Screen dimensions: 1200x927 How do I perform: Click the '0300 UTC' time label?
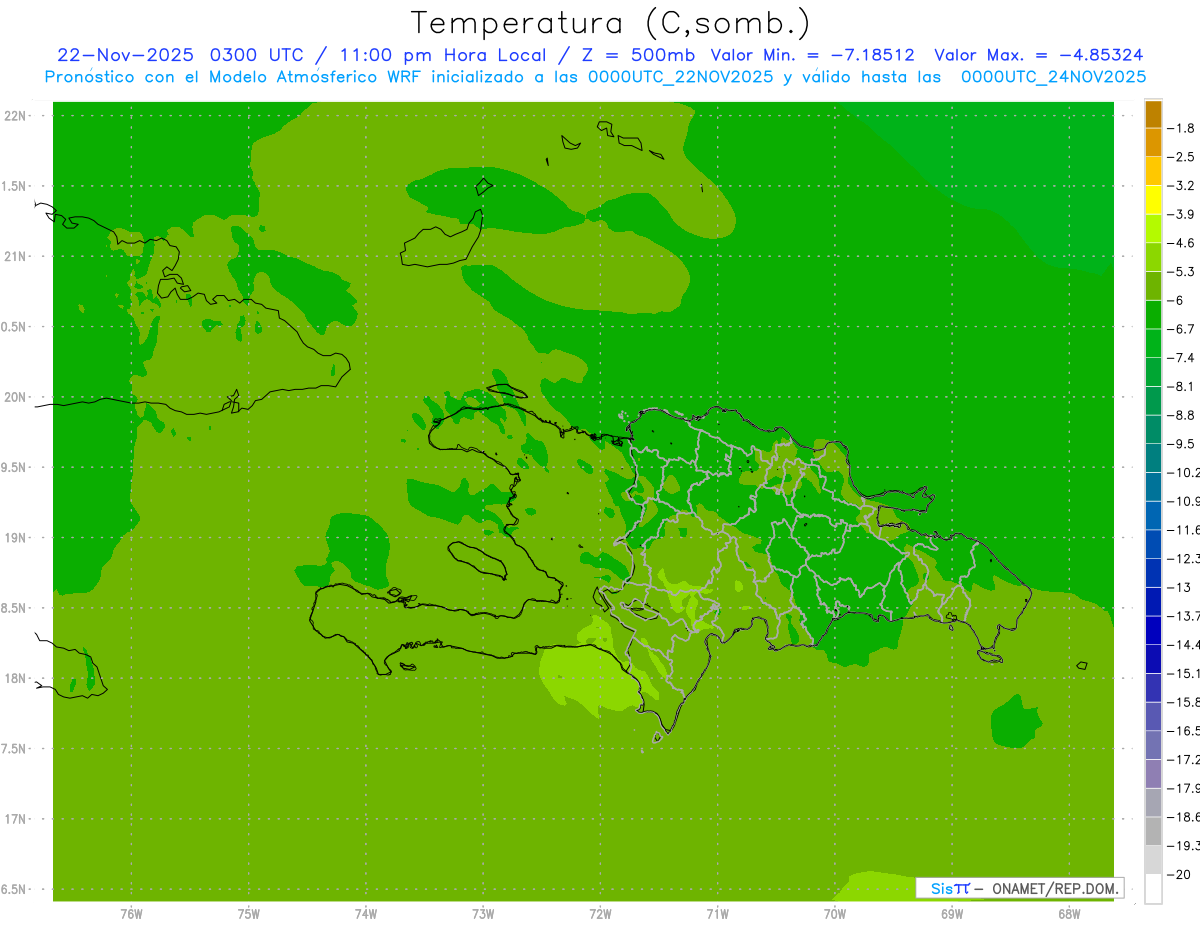point(258,55)
